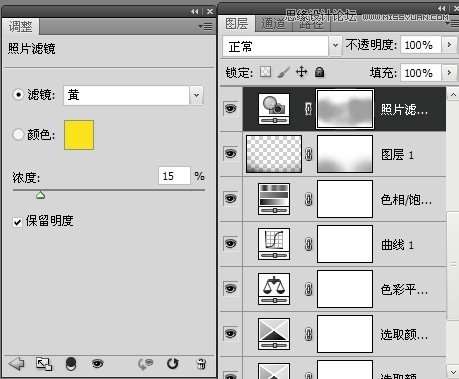
Task: Click link icon on 色相/饱 layer mask
Action: pos(309,199)
